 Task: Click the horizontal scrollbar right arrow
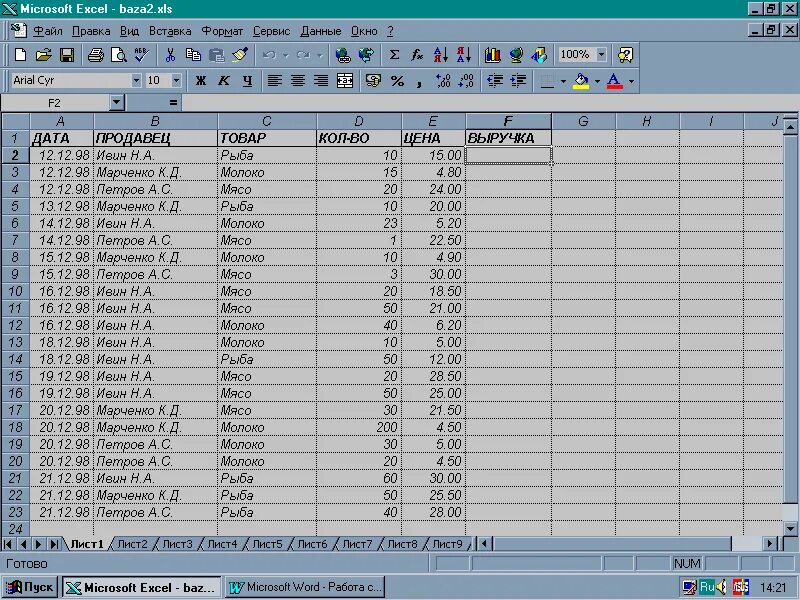[770, 544]
